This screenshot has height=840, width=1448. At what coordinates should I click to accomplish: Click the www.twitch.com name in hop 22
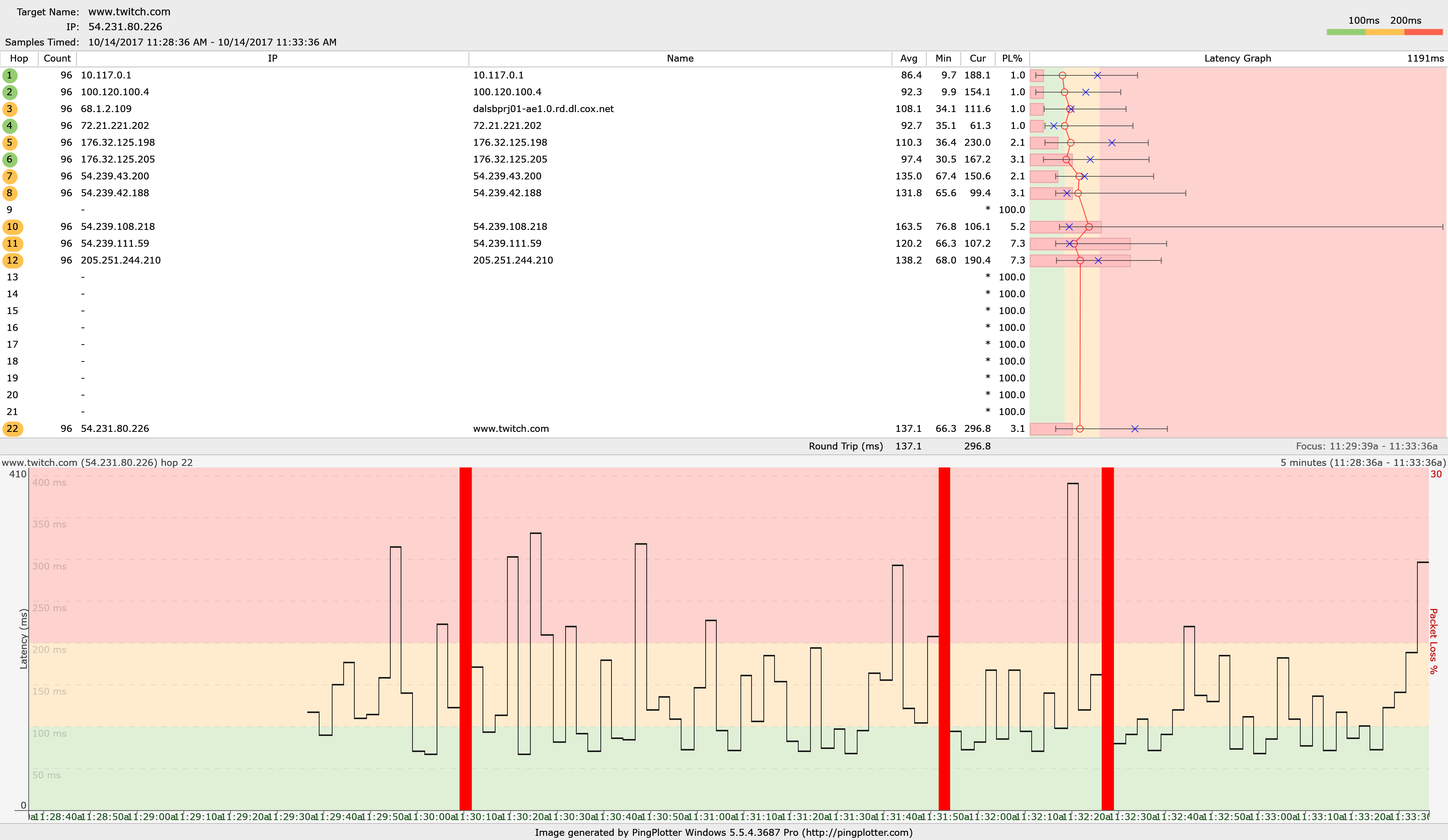pos(511,429)
